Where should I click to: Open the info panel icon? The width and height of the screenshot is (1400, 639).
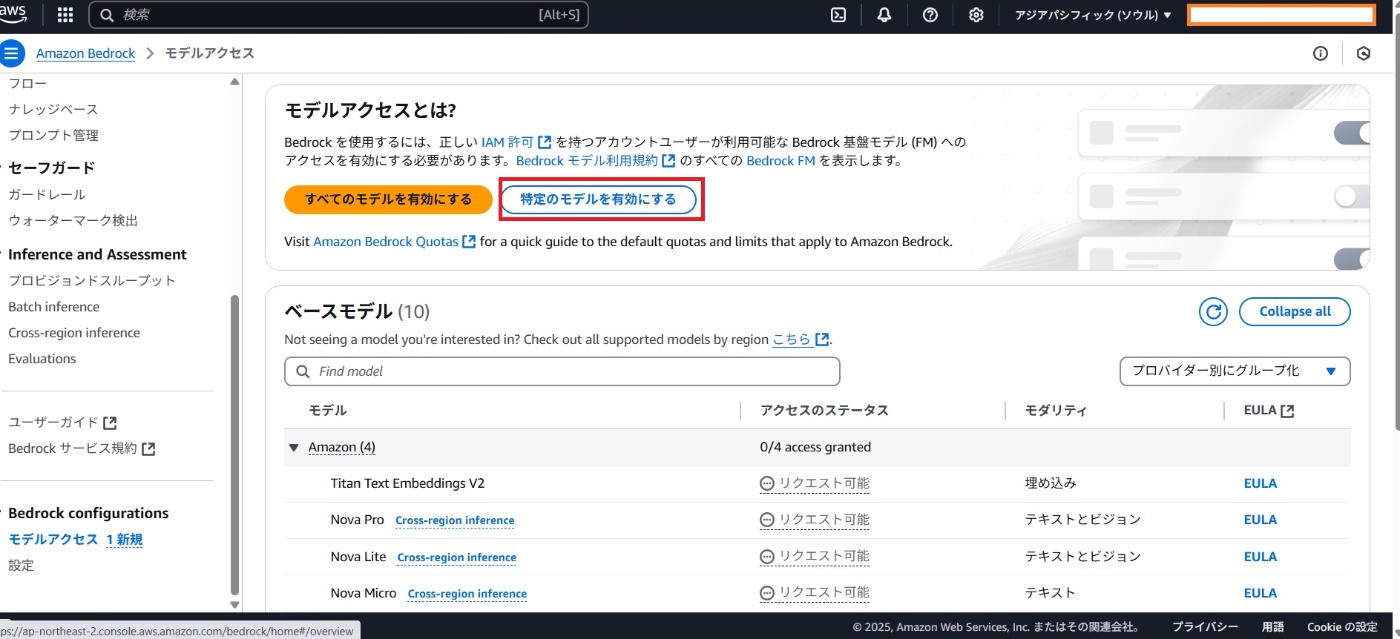tap(1320, 54)
